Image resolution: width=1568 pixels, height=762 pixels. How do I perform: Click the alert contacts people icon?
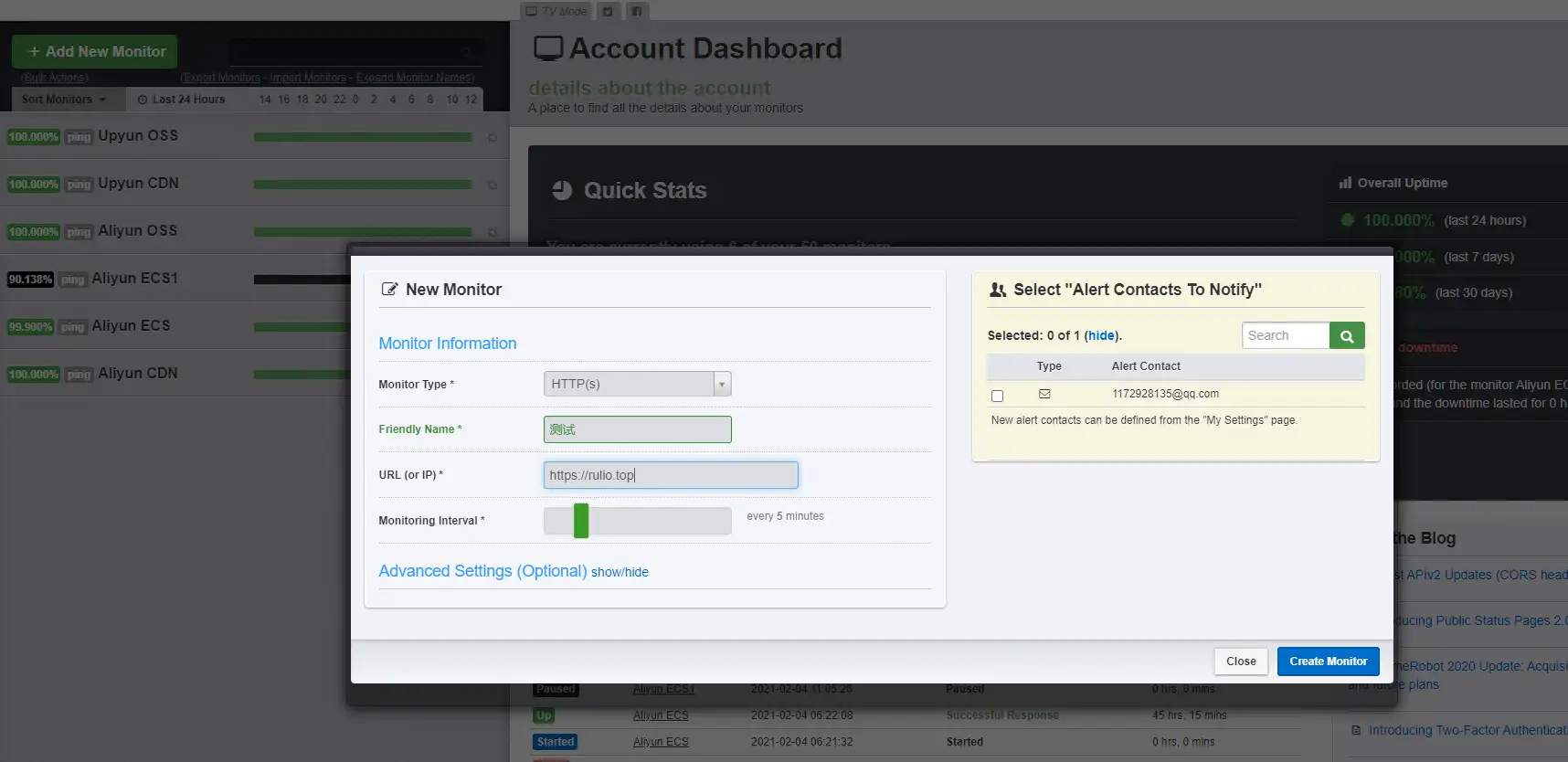998,290
